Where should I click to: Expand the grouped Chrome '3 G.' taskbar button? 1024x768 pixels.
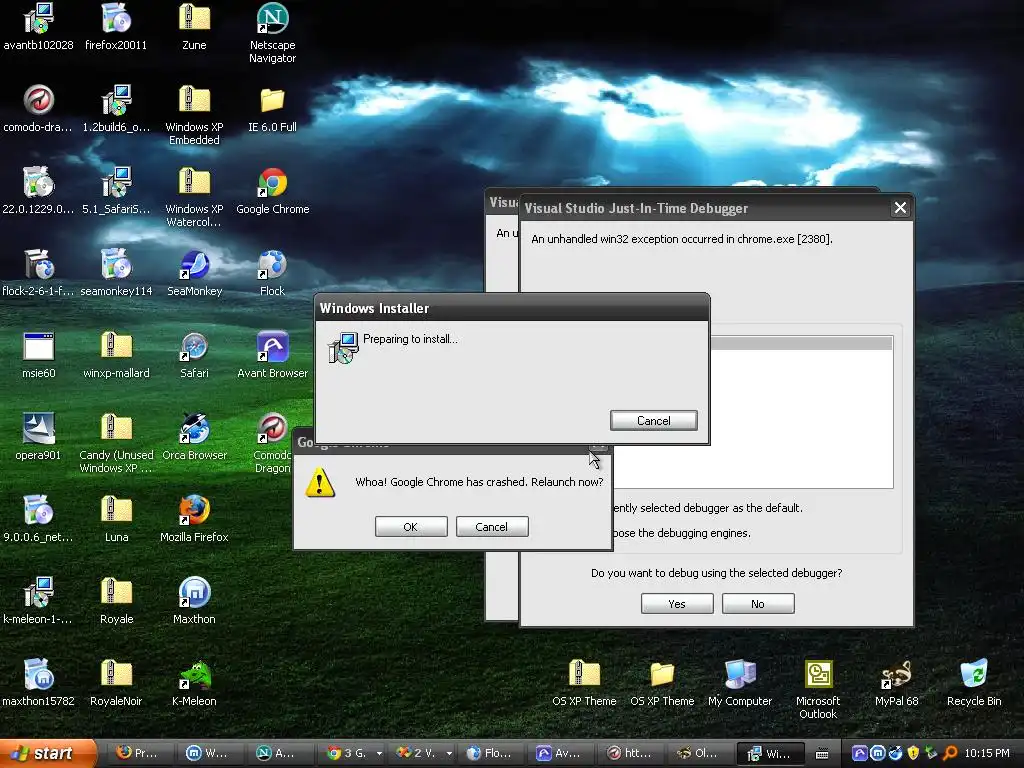coord(351,753)
